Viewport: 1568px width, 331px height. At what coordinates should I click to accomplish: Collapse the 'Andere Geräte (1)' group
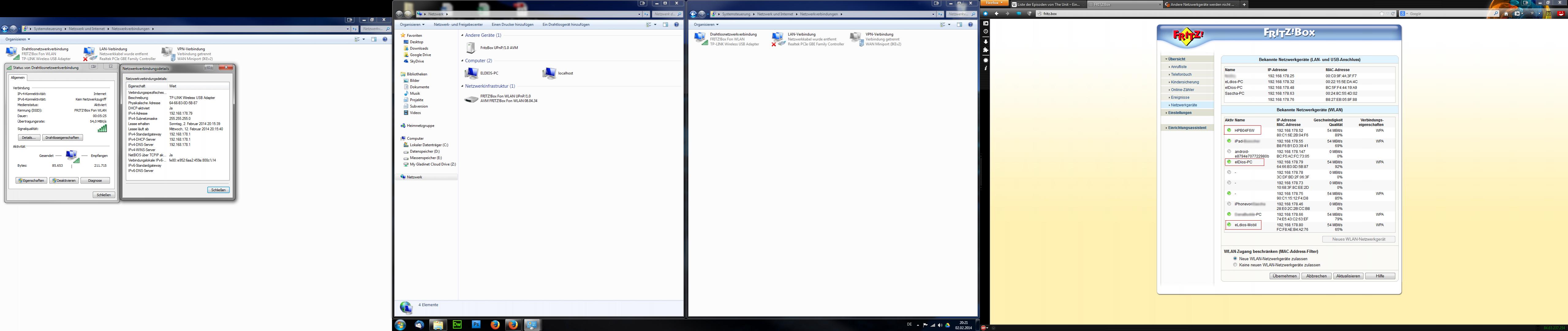(x=463, y=35)
